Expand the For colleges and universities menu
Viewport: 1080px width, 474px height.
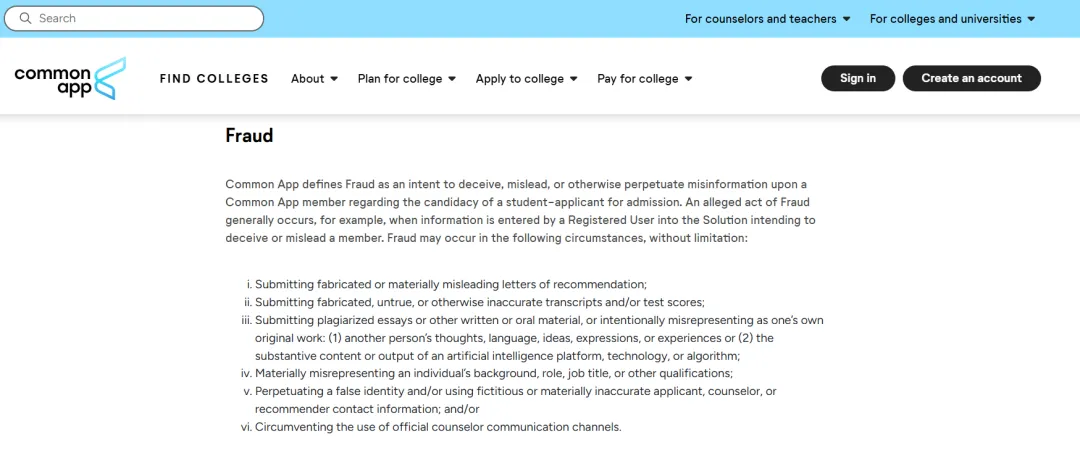pos(953,19)
